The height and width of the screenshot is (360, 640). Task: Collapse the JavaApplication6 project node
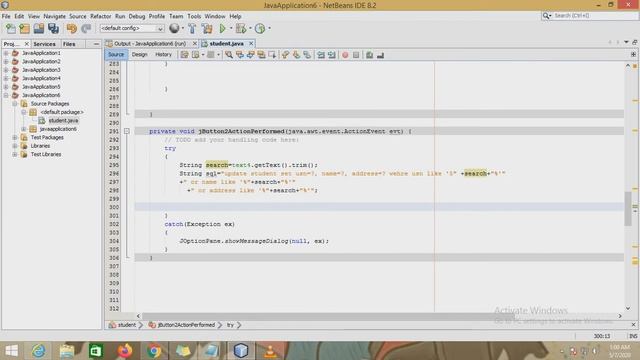[6, 95]
